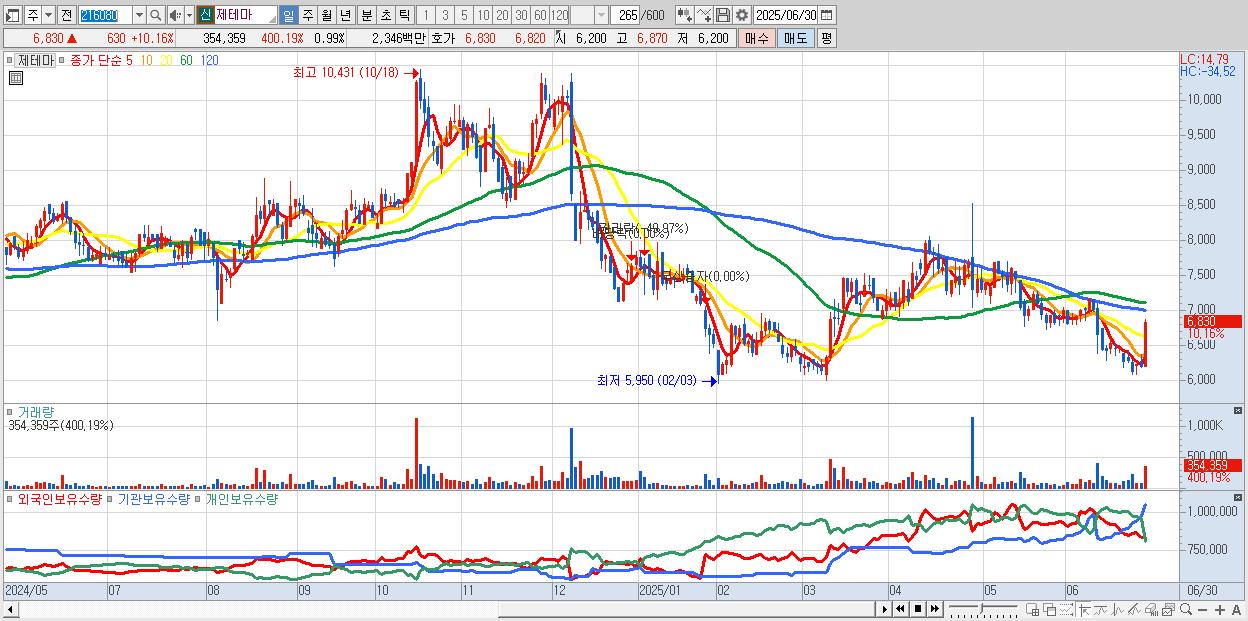Open the 주 market type dropdown arrow

coord(48,16)
